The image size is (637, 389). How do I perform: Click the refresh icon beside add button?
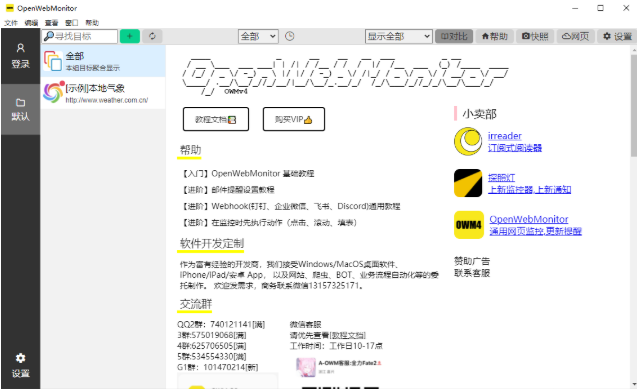point(152,36)
